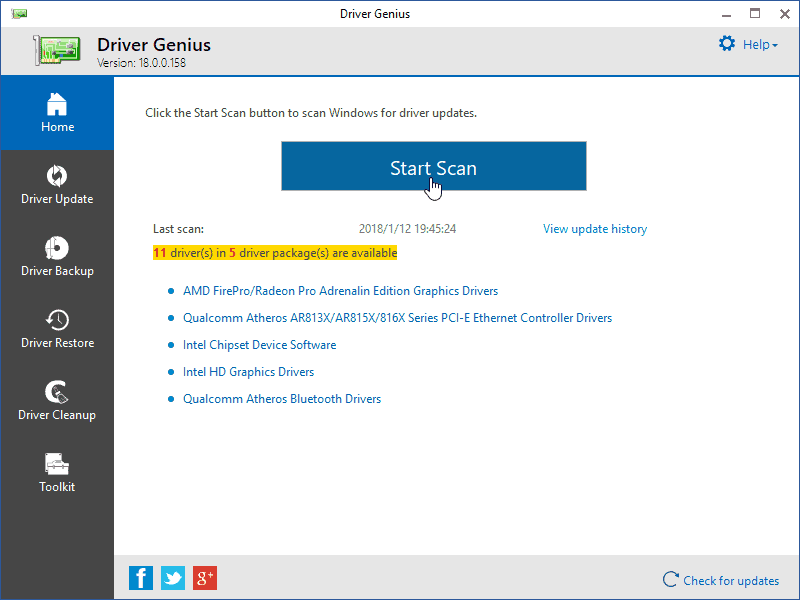Click the refresh icon next to Check for updates
The width and height of the screenshot is (800, 600).
click(x=671, y=580)
